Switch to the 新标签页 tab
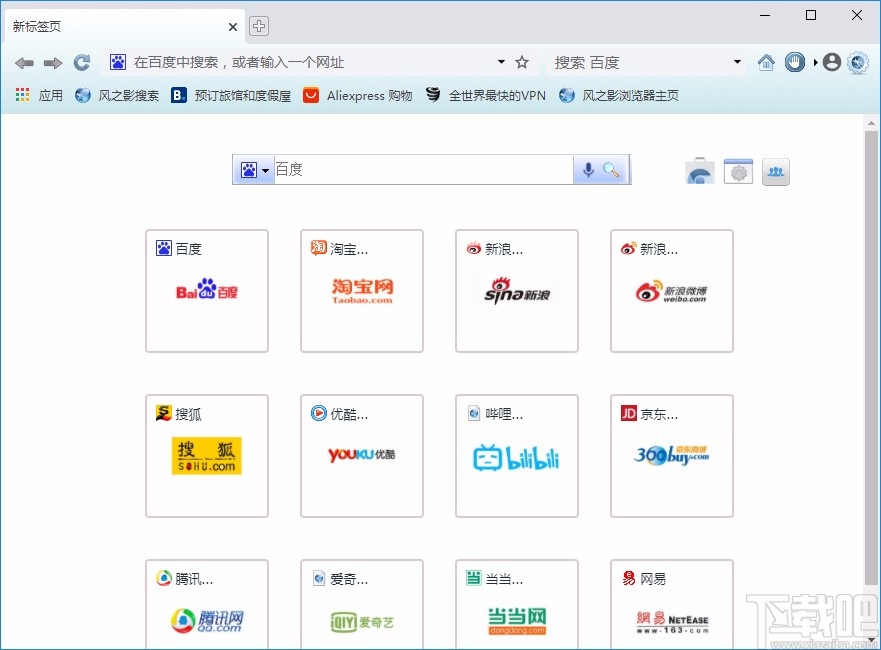The height and width of the screenshot is (650, 881). point(110,25)
